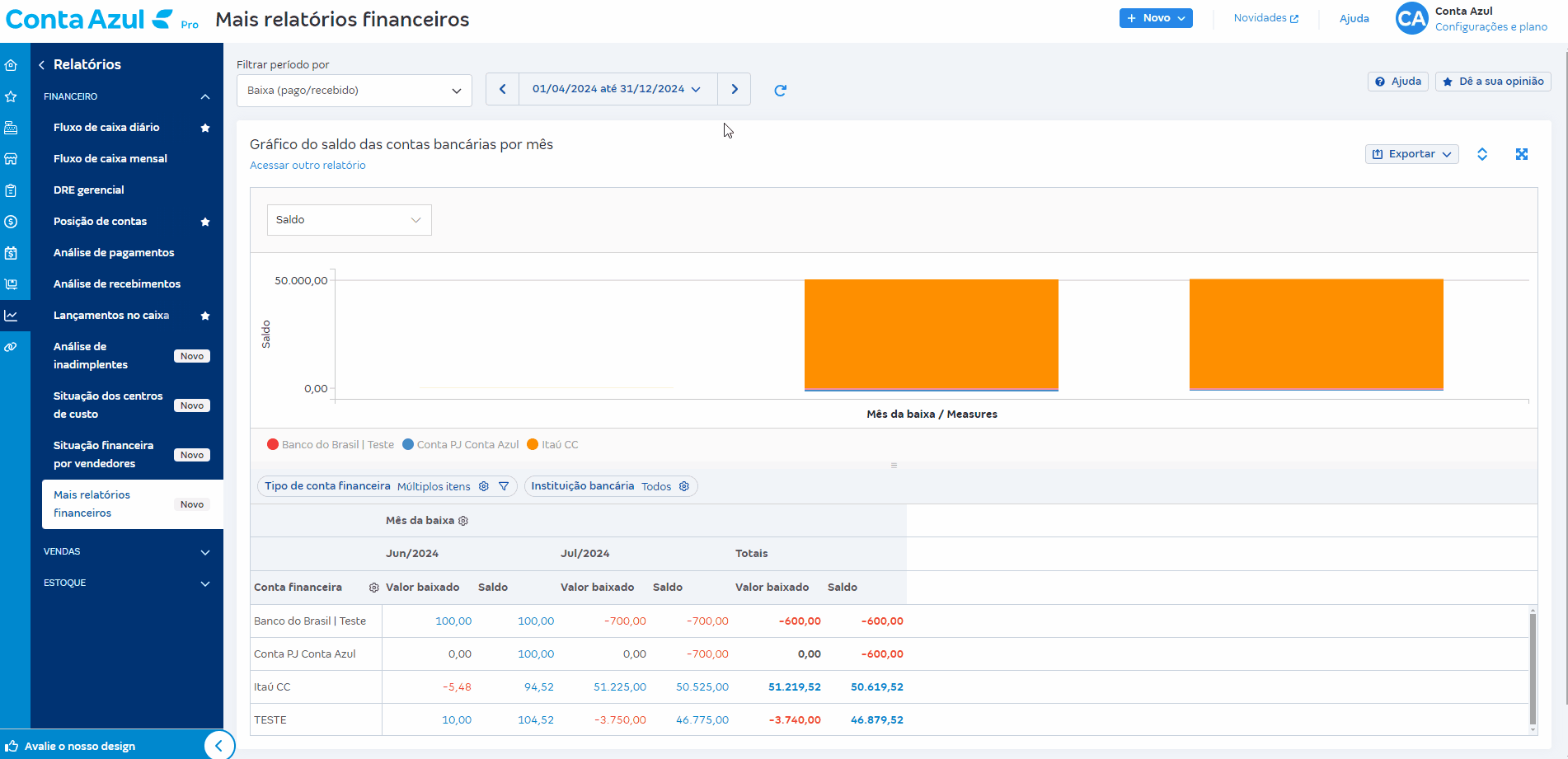The width and height of the screenshot is (1568, 759).
Task: Open Análise de inadimplentes report
Action: point(91,355)
